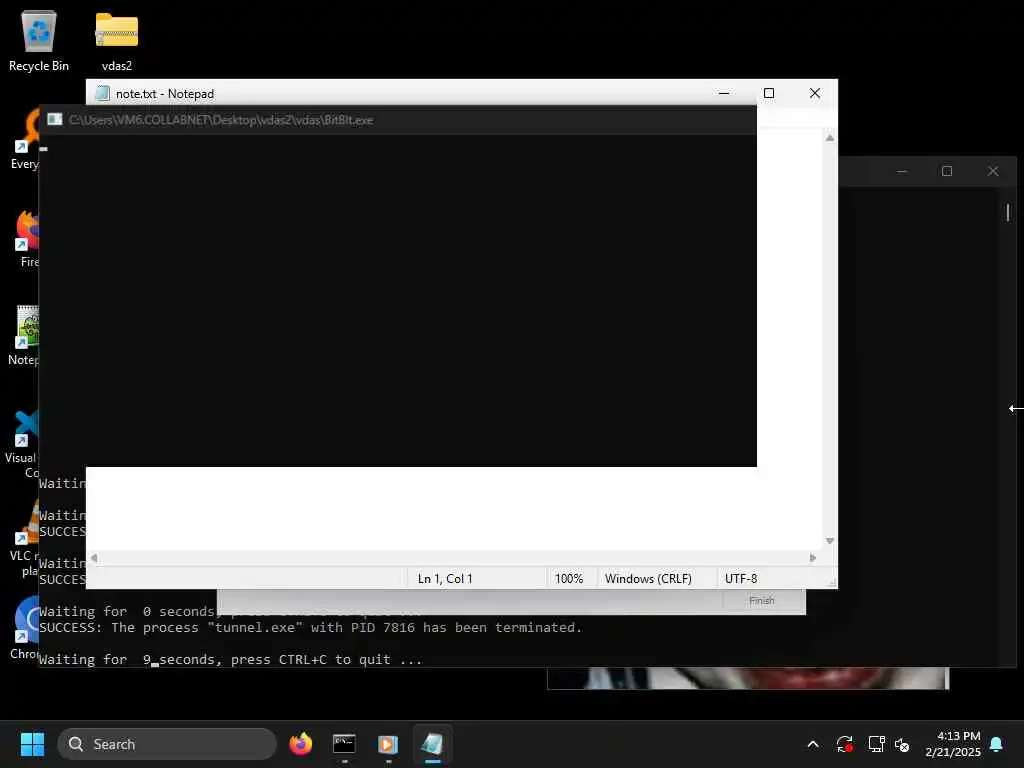Click the Notepad window resize grip corner
This screenshot has height=768, width=1024.
tap(832, 583)
